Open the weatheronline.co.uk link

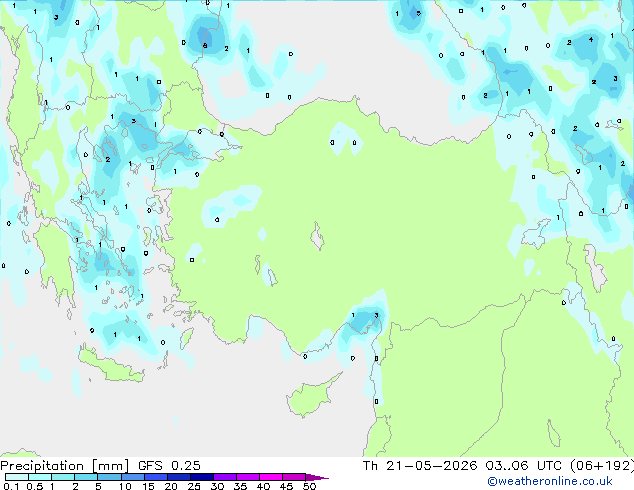tap(550, 481)
